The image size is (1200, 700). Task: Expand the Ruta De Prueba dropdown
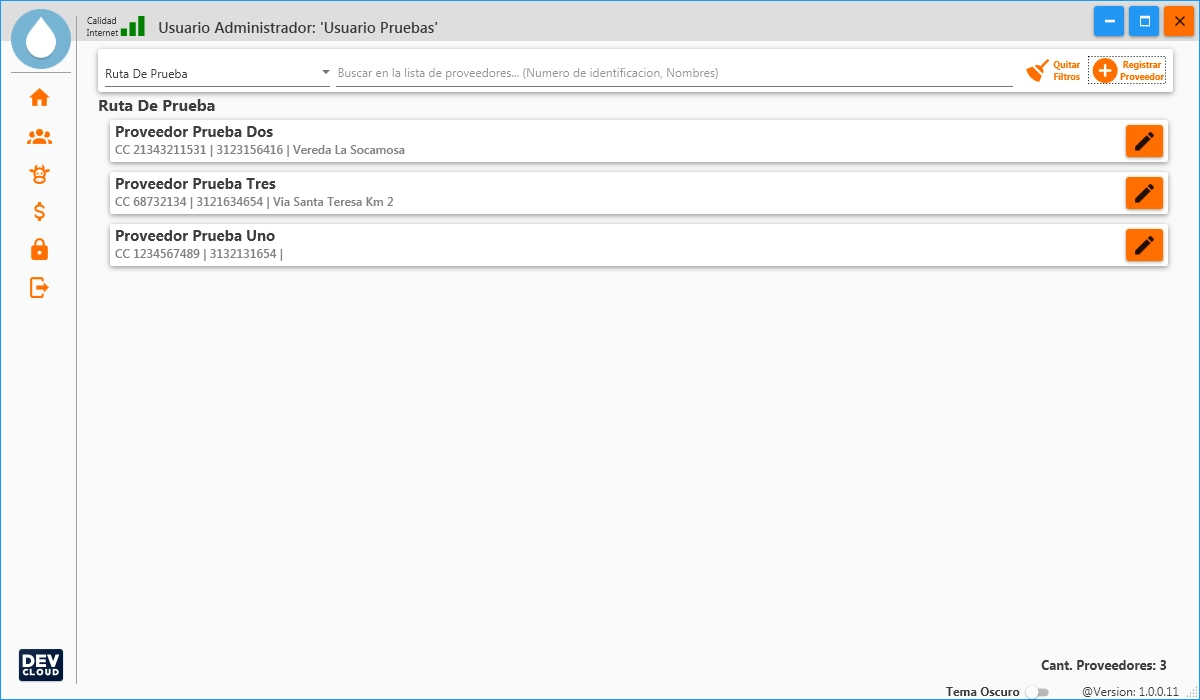[216, 73]
